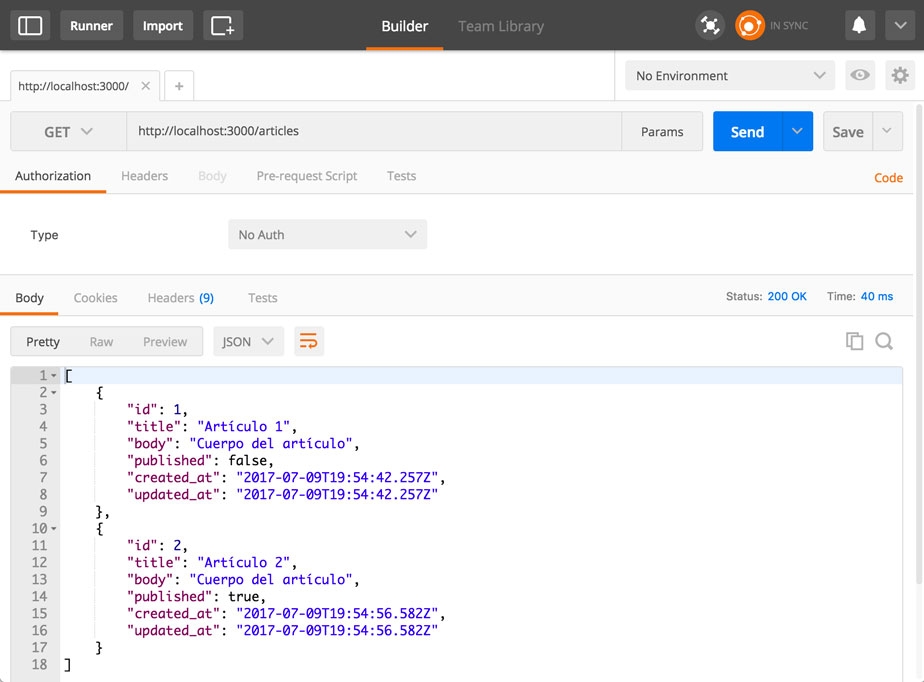Click the environment quick look eye icon

858,75
